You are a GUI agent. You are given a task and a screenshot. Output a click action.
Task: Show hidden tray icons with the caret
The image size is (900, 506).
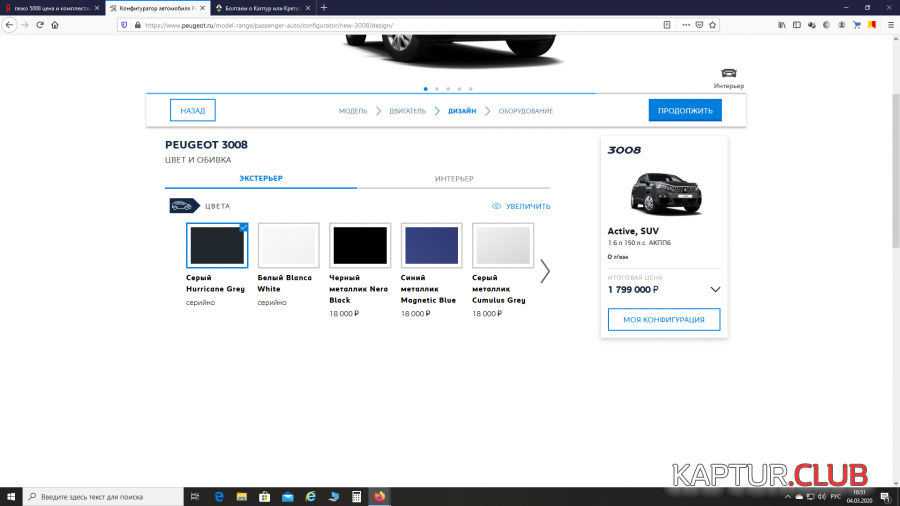788,496
